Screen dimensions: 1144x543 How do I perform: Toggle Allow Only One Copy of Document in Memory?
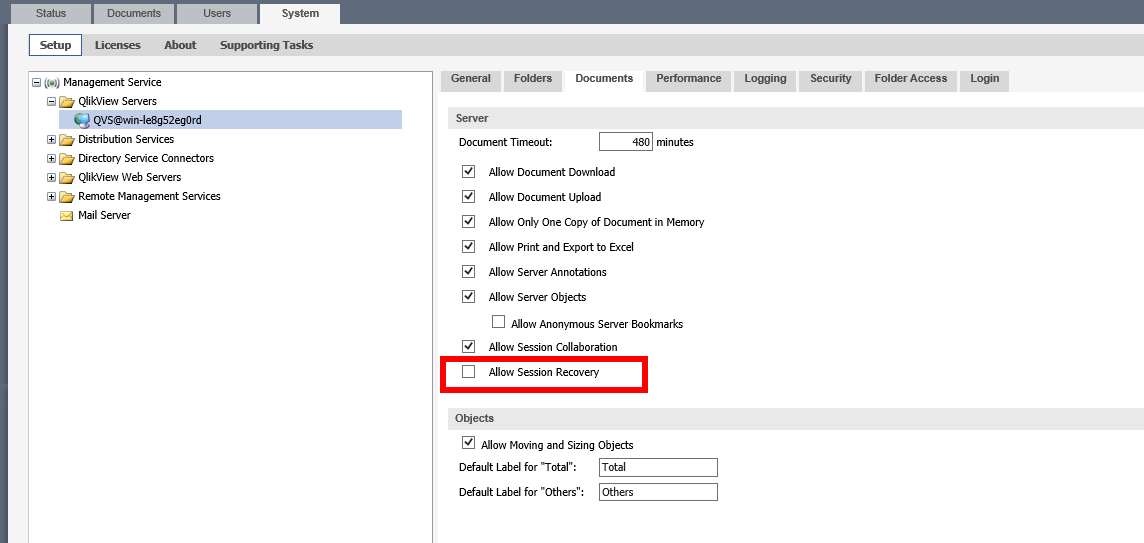pyautogui.click(x=468, y=222)
